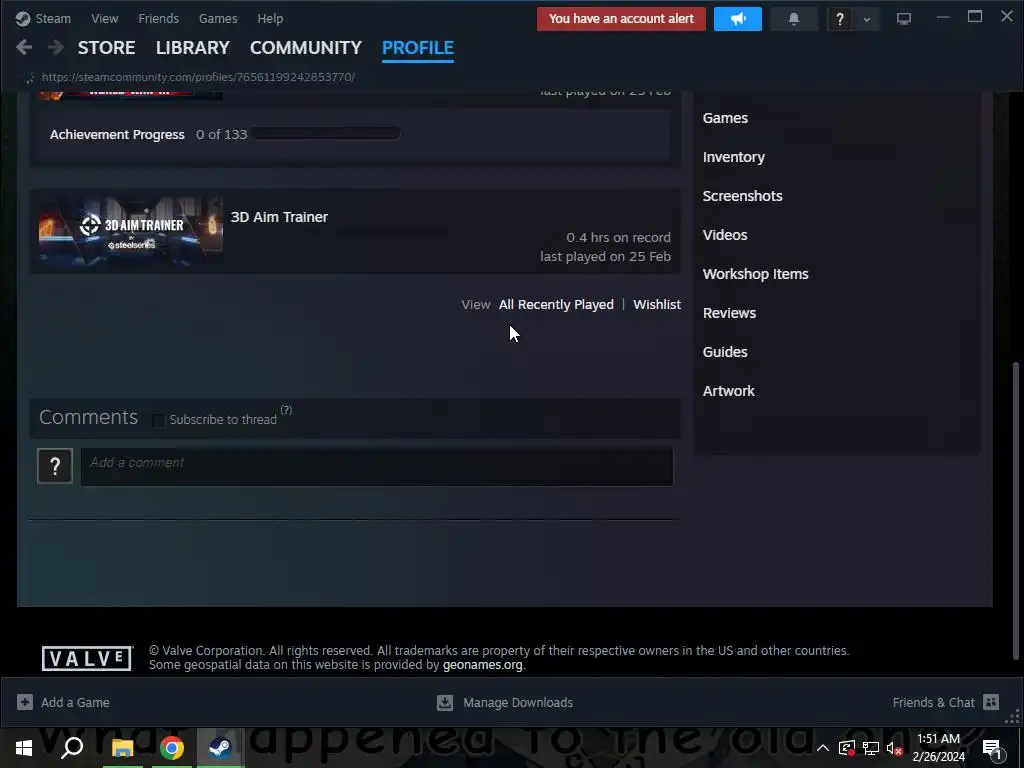Click the page vertical scrollbar
The height and width of the screenshot is (768, 1024).
[x=1014, y=509]
